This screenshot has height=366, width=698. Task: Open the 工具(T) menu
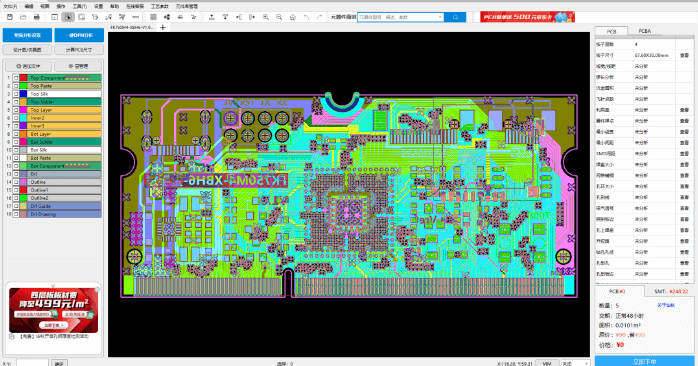point(79,7)
